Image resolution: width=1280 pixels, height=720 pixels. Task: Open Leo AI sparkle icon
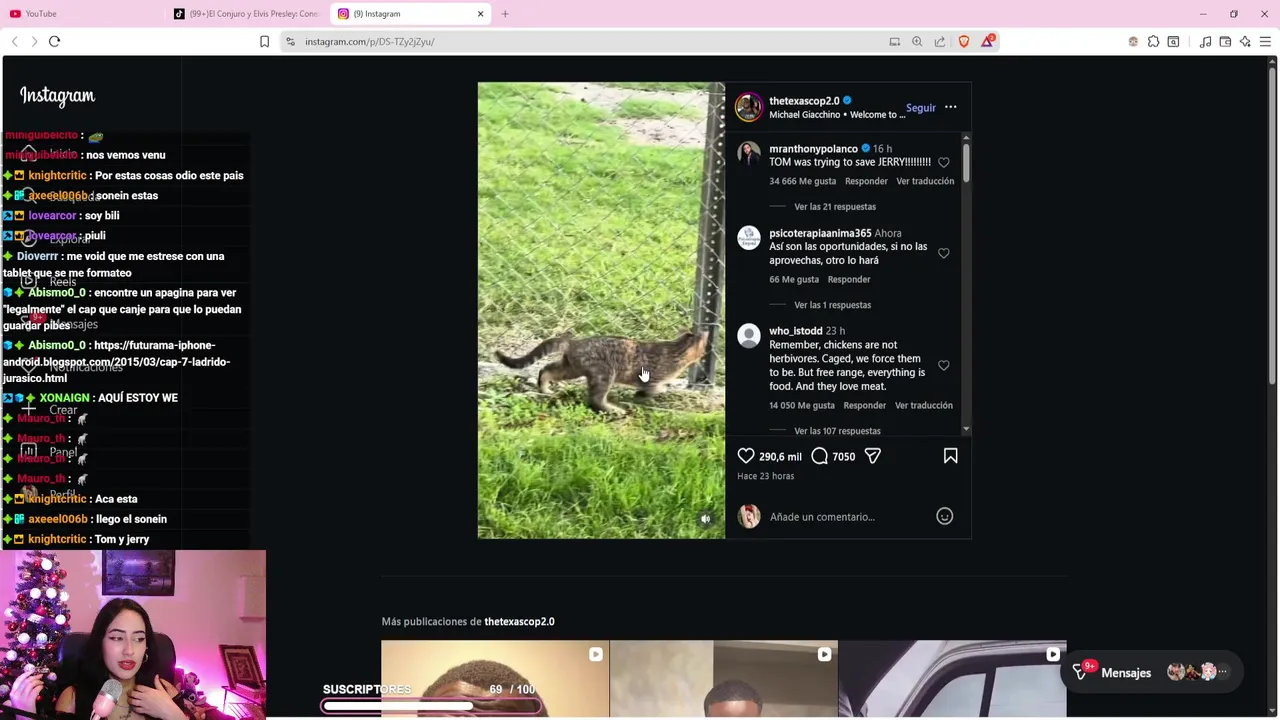coord(1245,41)
